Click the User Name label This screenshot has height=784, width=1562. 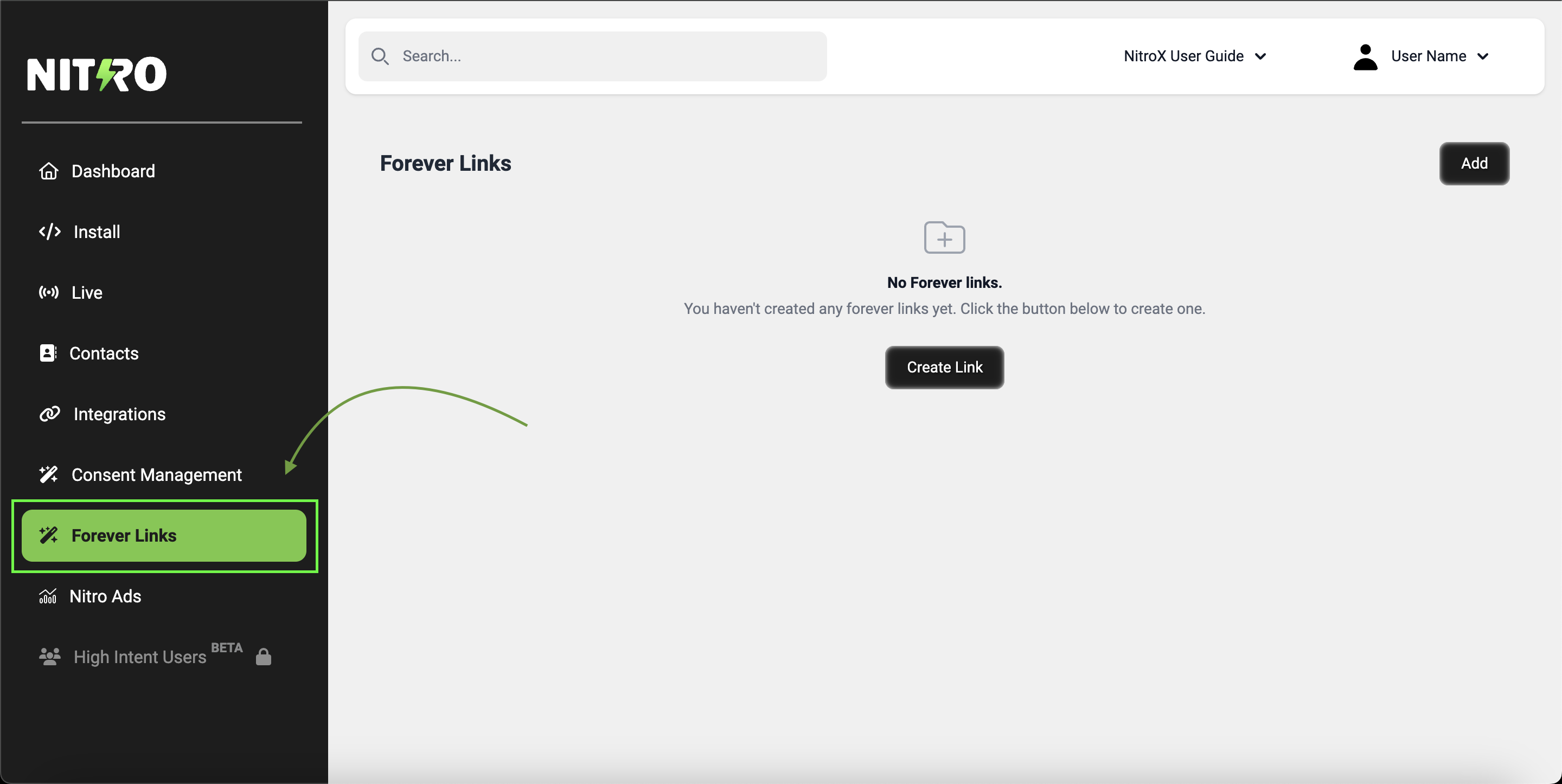tap(1429, 56)
